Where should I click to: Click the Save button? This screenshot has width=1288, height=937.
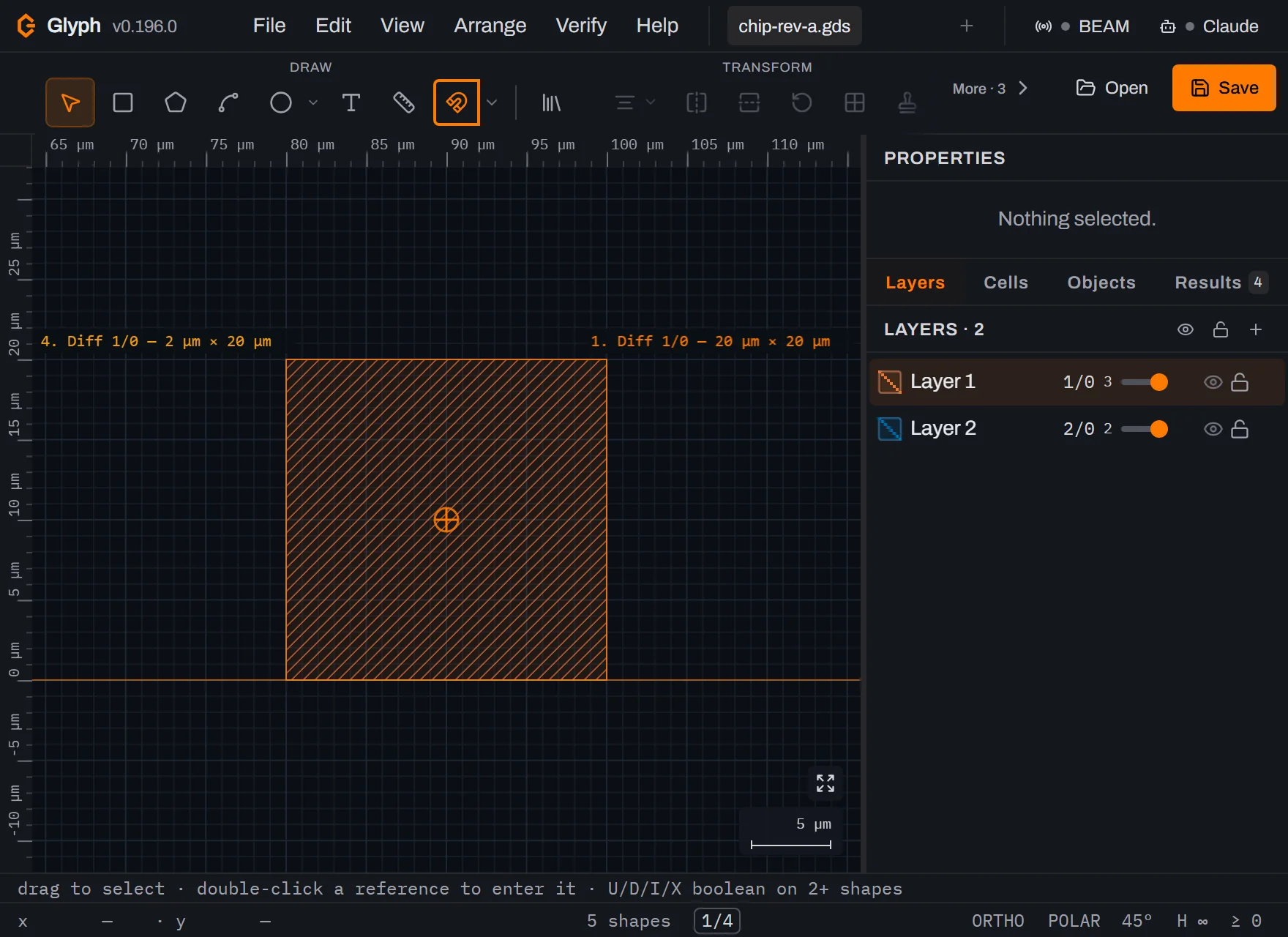[x=1224, y=88]
